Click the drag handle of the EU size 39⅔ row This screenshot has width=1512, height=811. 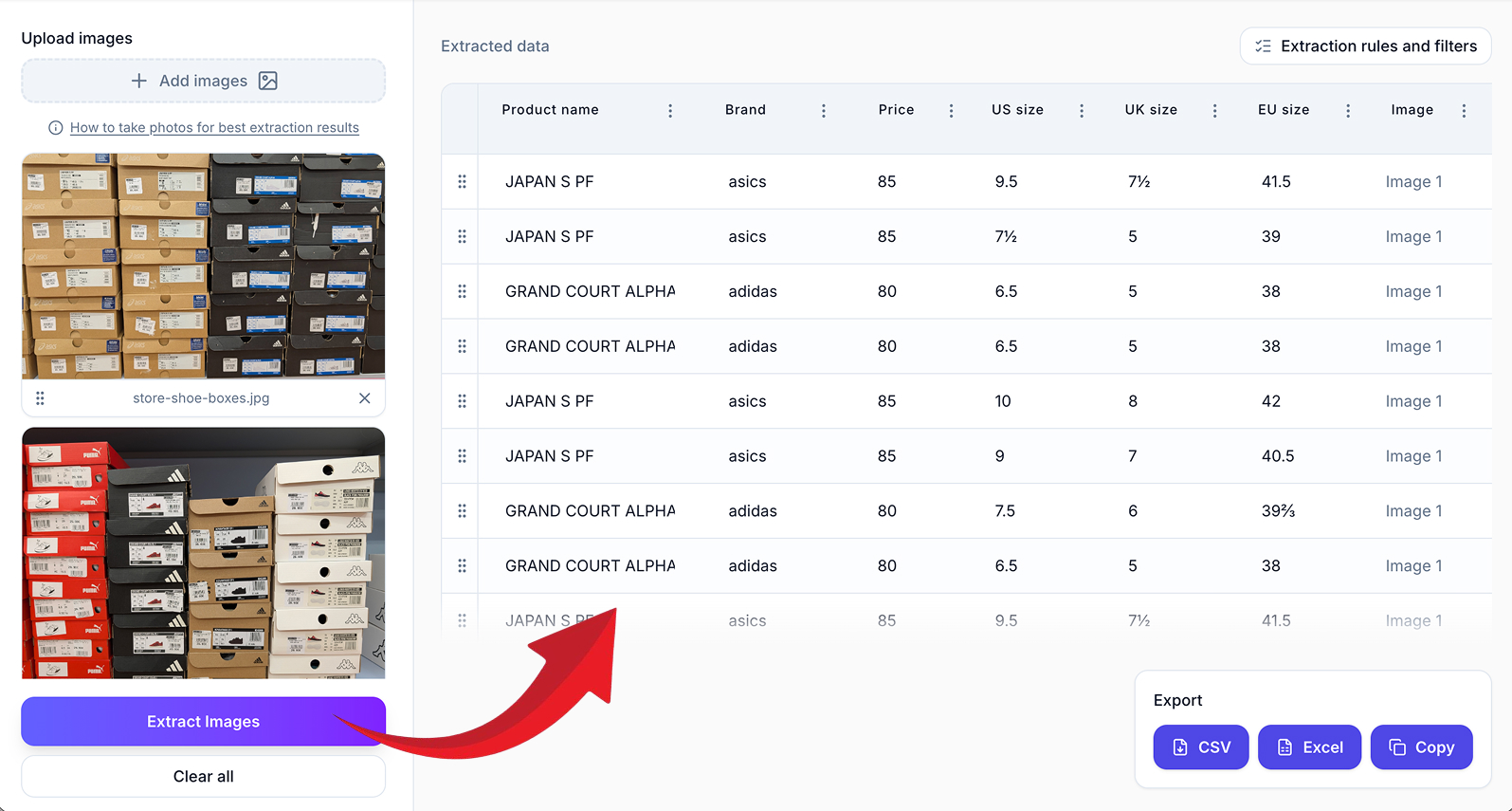click(463, 511)
